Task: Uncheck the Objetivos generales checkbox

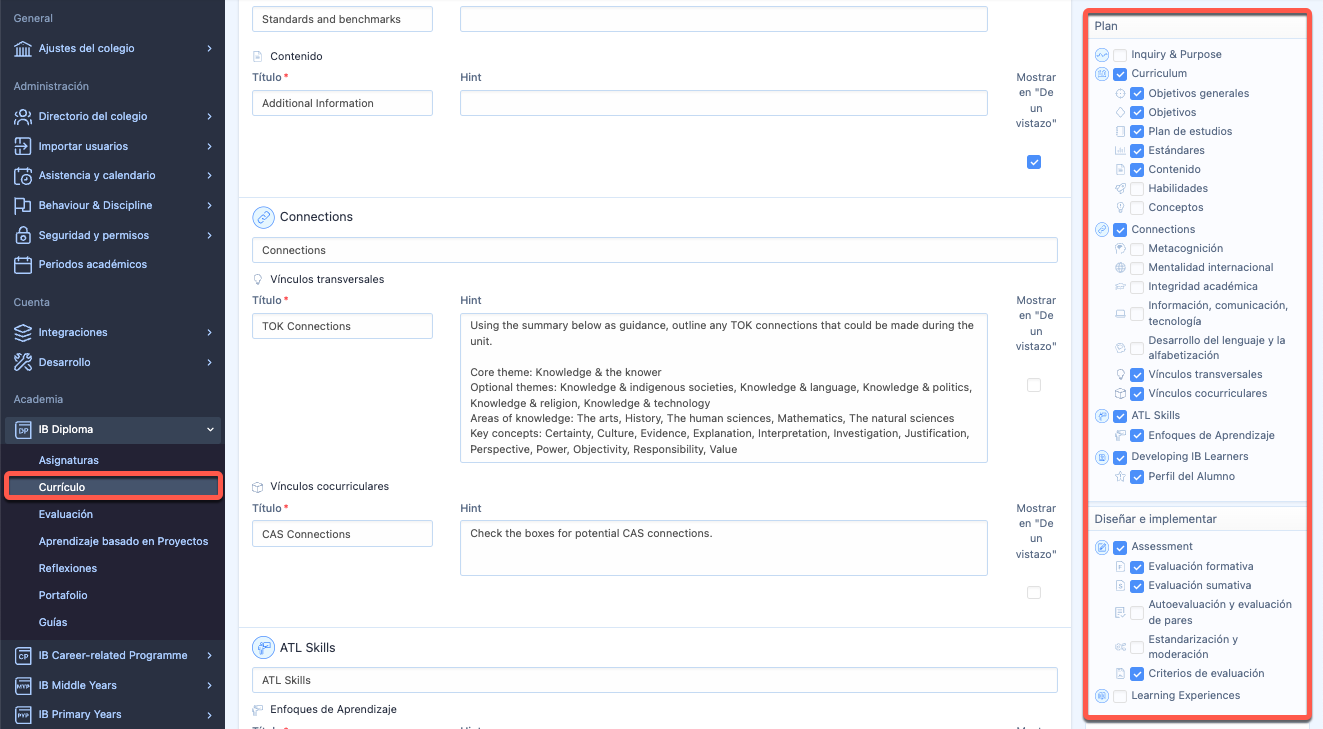Action: (1137, 94)
